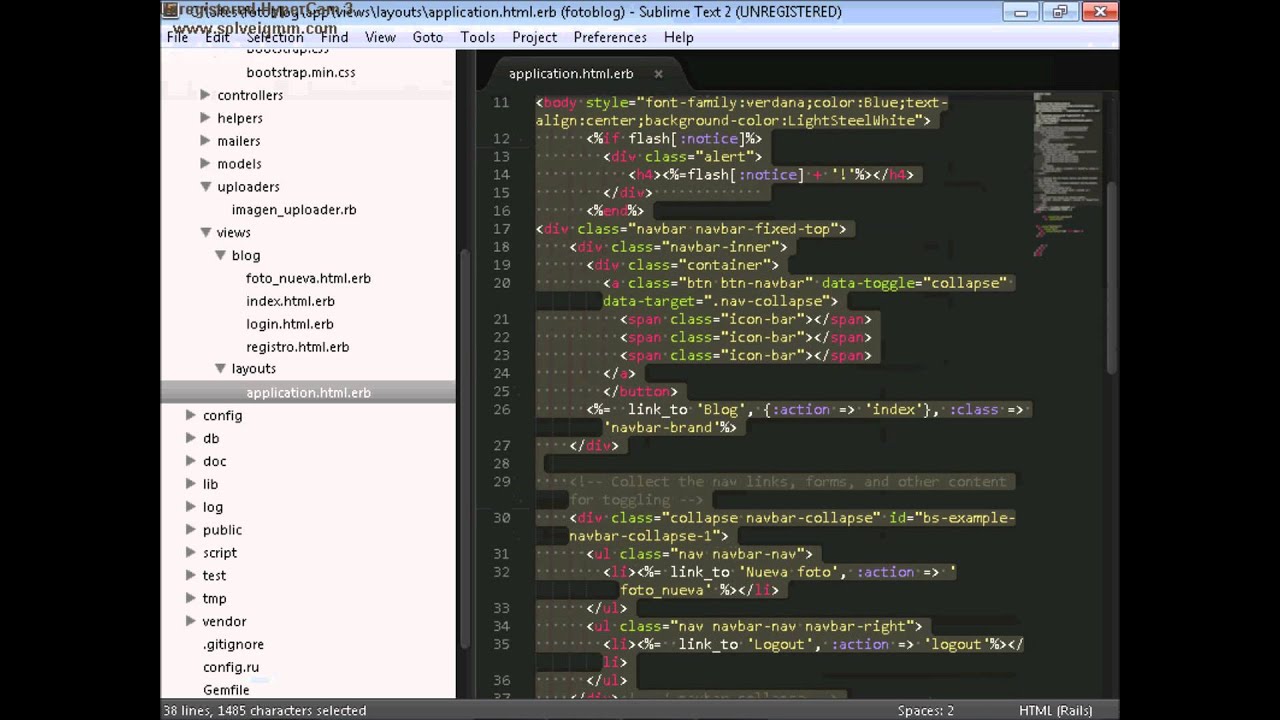
Task: Expand the lib folder arrow
Action: tap(190, 484)
